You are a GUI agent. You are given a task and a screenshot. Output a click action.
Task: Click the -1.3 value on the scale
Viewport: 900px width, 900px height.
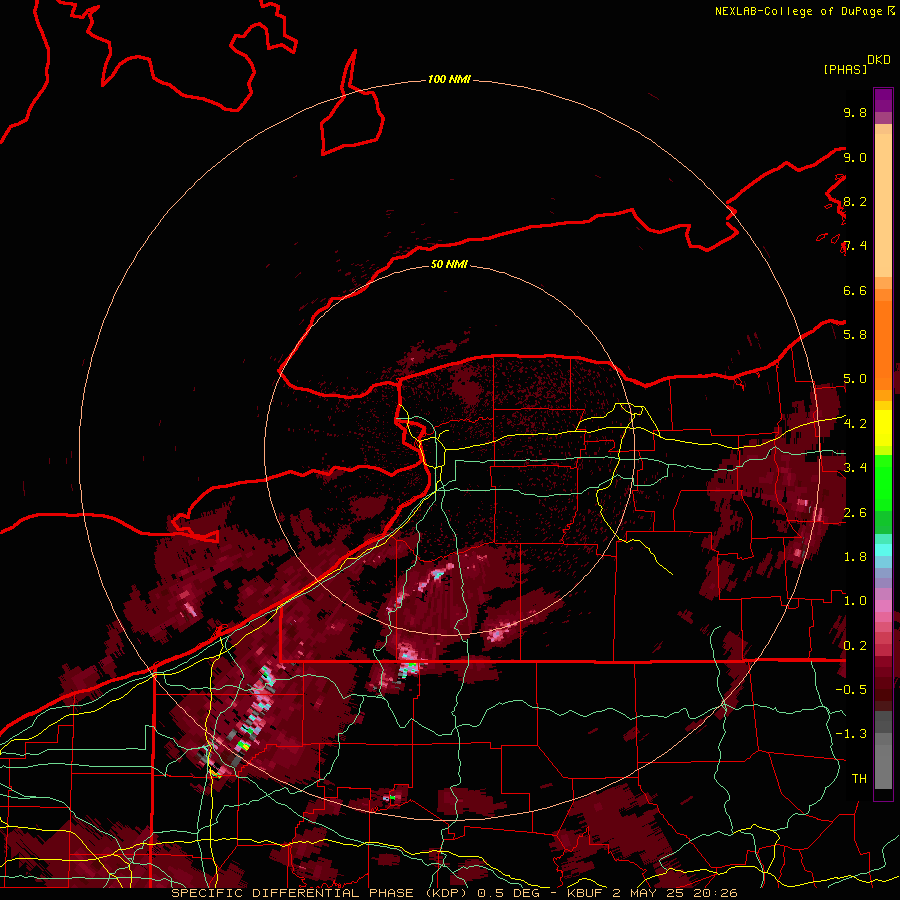pyautogui.click(x=851, y=734)
